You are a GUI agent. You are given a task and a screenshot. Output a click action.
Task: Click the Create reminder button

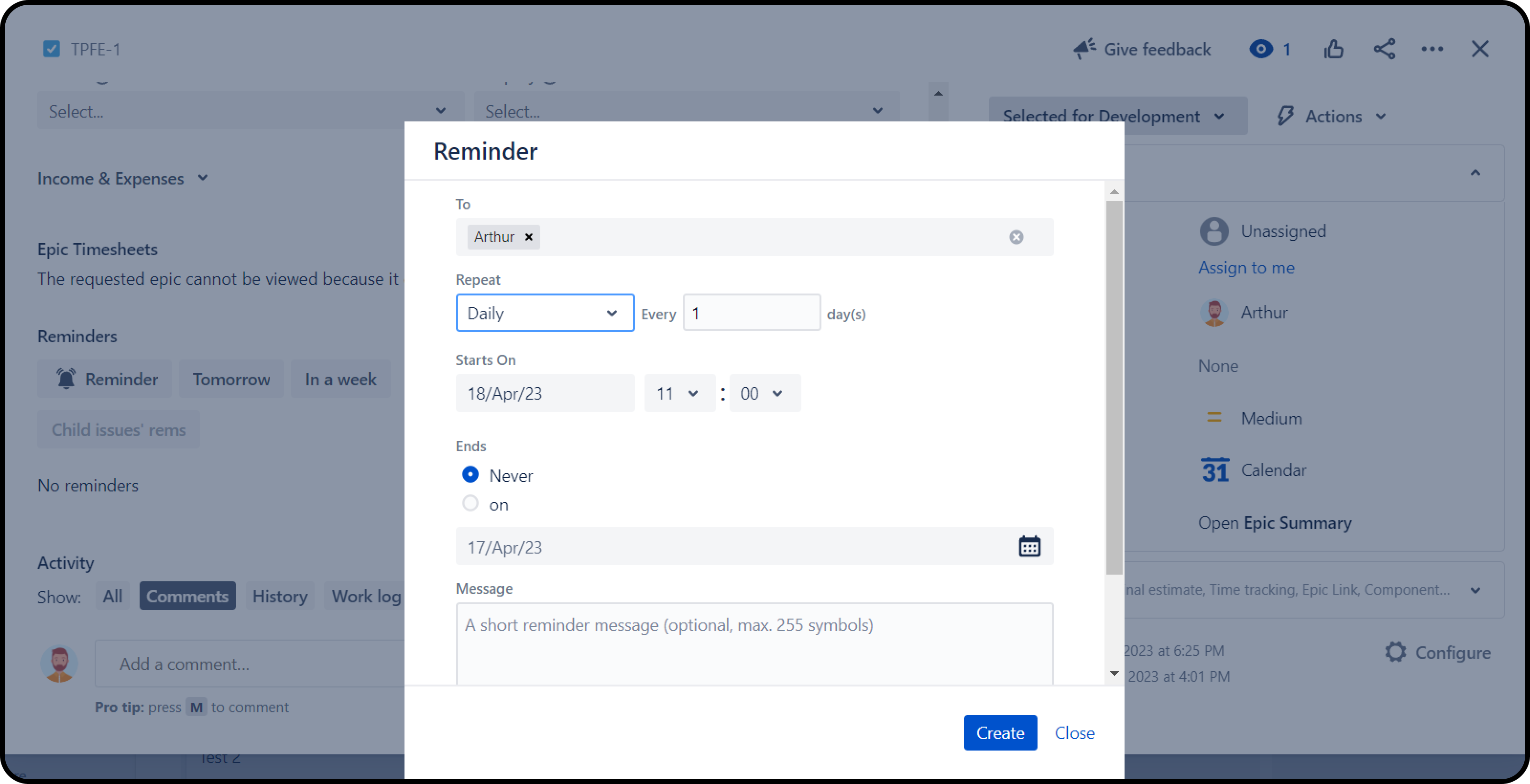[x=1000, y=732]
